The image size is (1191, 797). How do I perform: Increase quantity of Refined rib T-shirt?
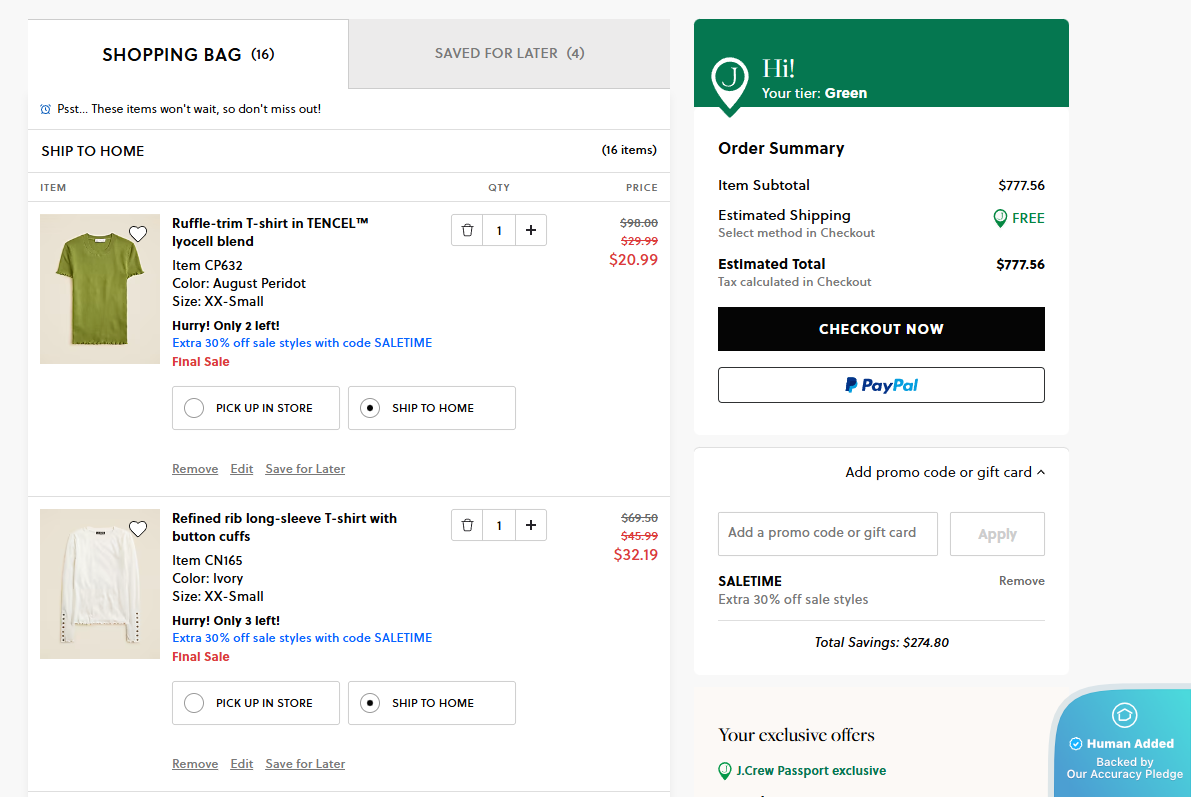tap(530, 525)
